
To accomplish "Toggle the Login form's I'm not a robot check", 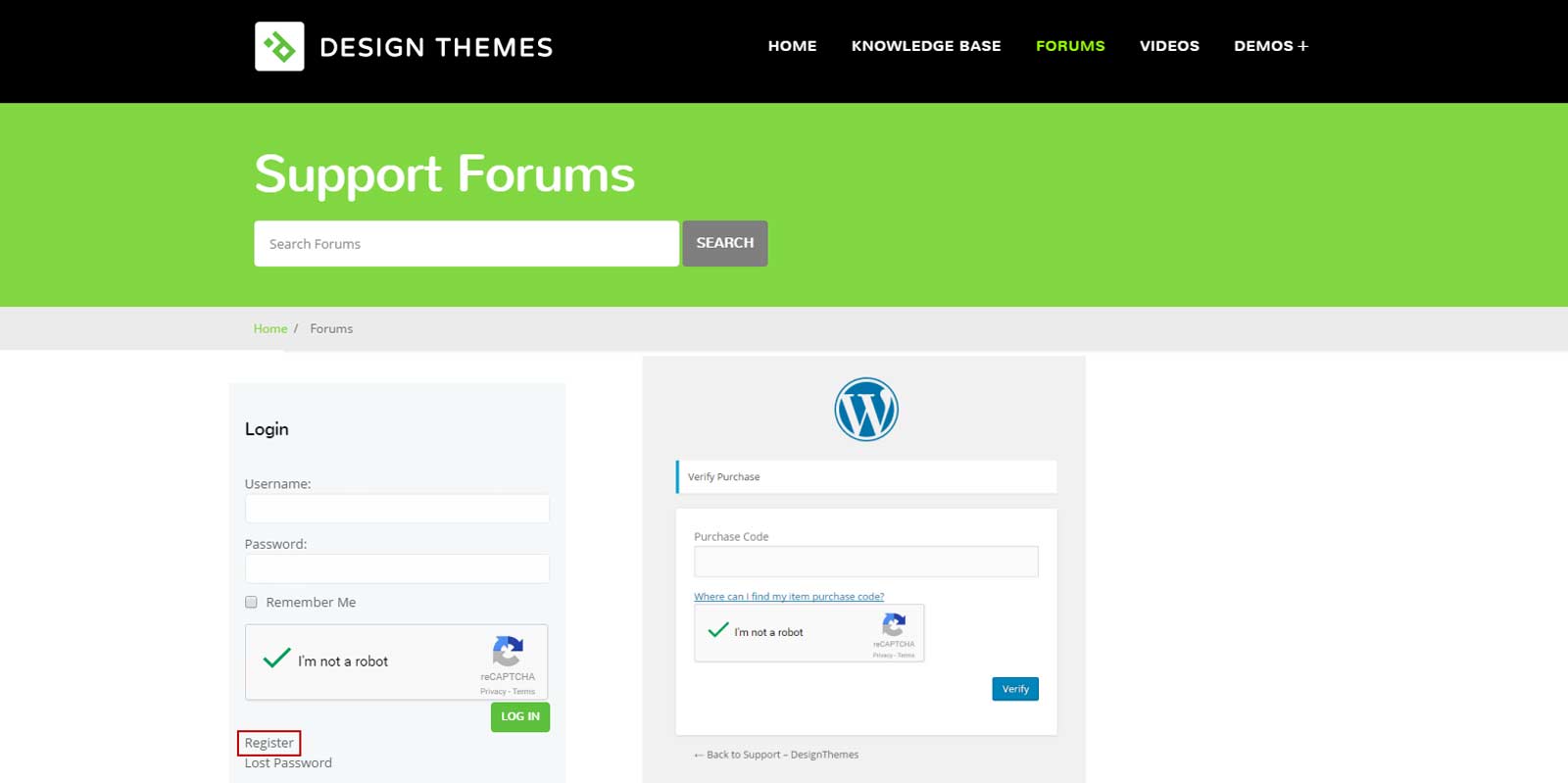I will click(277, 659).
